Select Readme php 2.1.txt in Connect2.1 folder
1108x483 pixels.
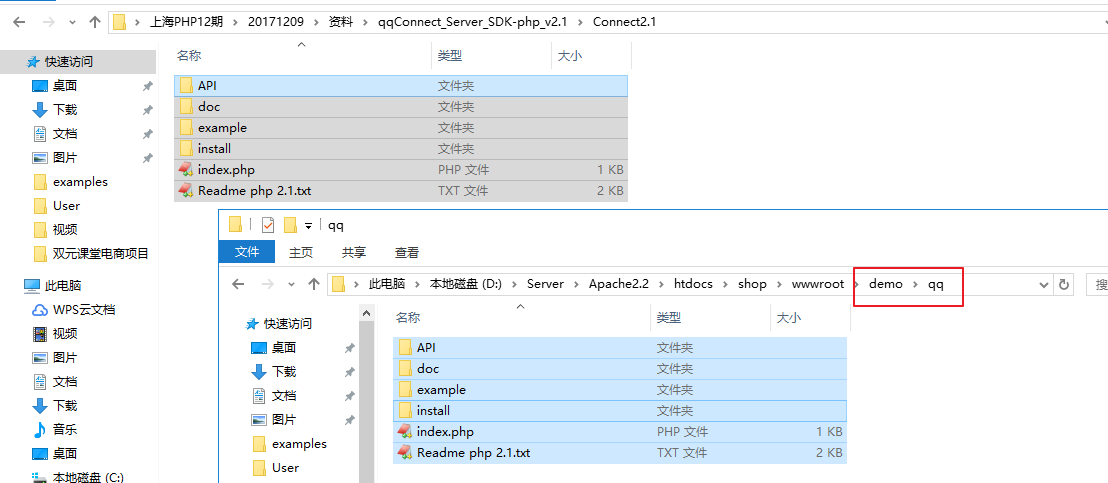coord(254,191)
